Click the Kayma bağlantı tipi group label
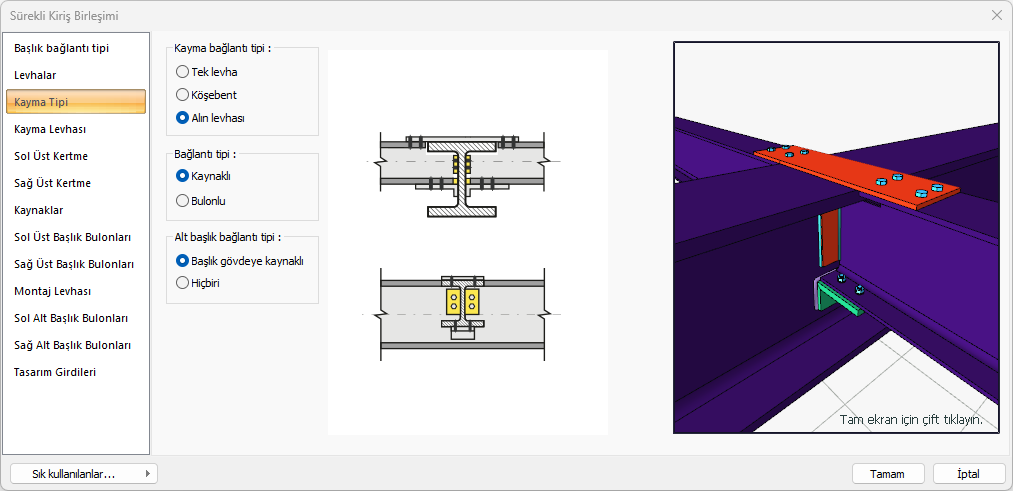The image size is (1013, 491). point(222,48)
